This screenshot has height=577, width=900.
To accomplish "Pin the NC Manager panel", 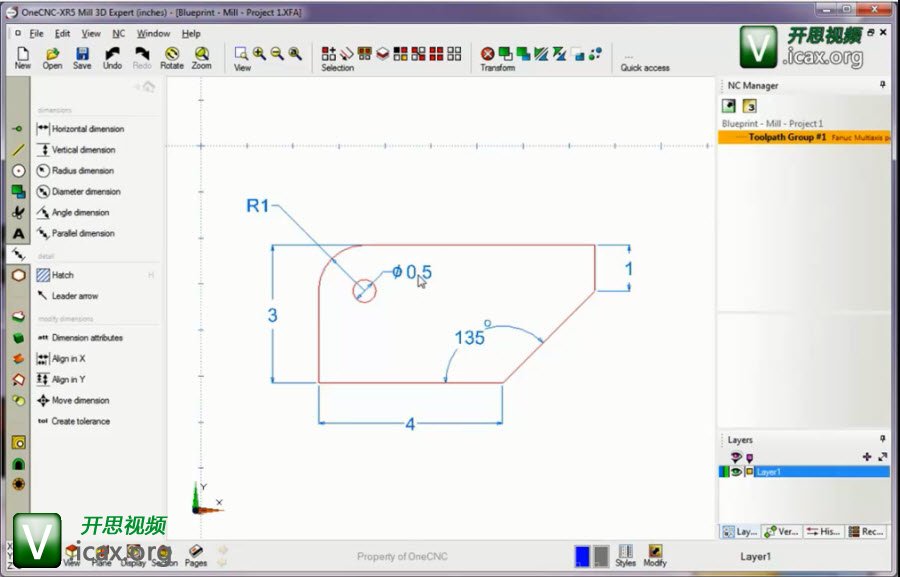I will [x=883, y=85].
